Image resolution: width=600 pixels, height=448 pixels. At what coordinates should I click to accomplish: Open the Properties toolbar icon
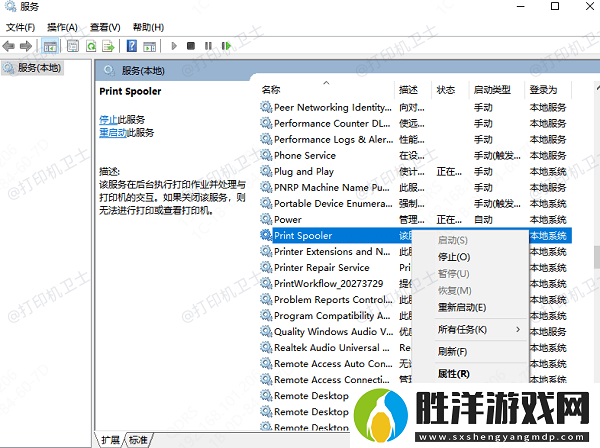[x=72, y=46]
